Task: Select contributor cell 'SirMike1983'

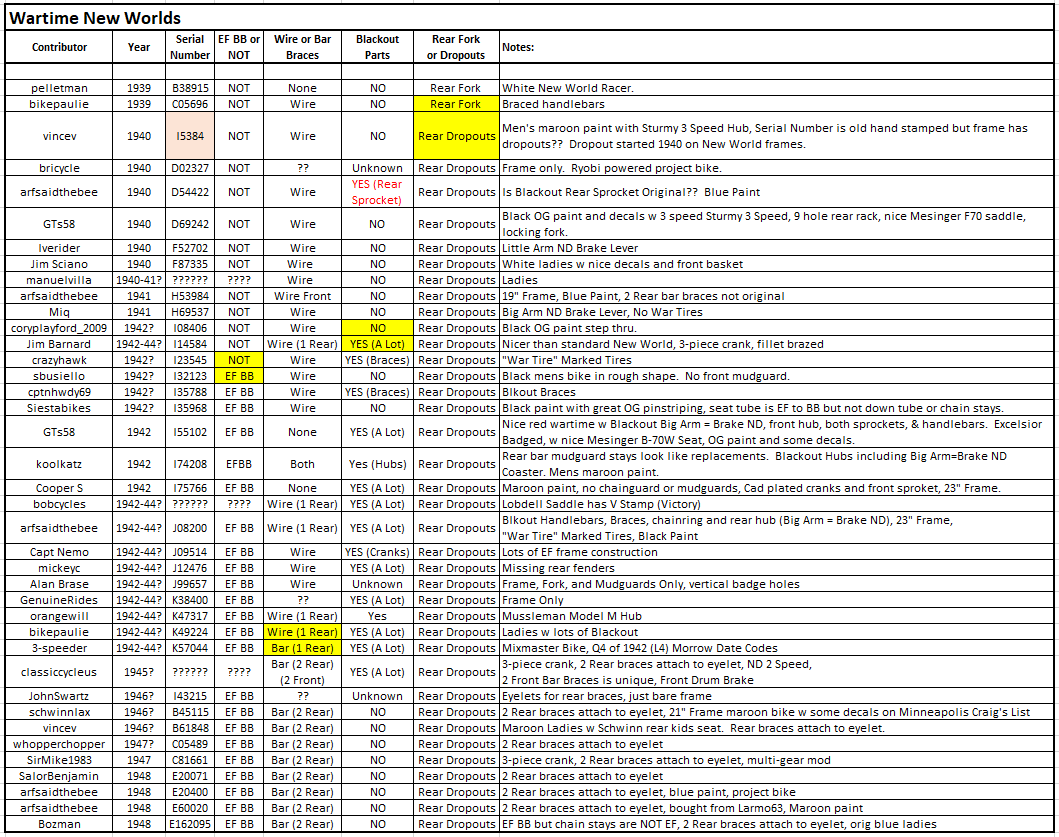Action: 59,760
